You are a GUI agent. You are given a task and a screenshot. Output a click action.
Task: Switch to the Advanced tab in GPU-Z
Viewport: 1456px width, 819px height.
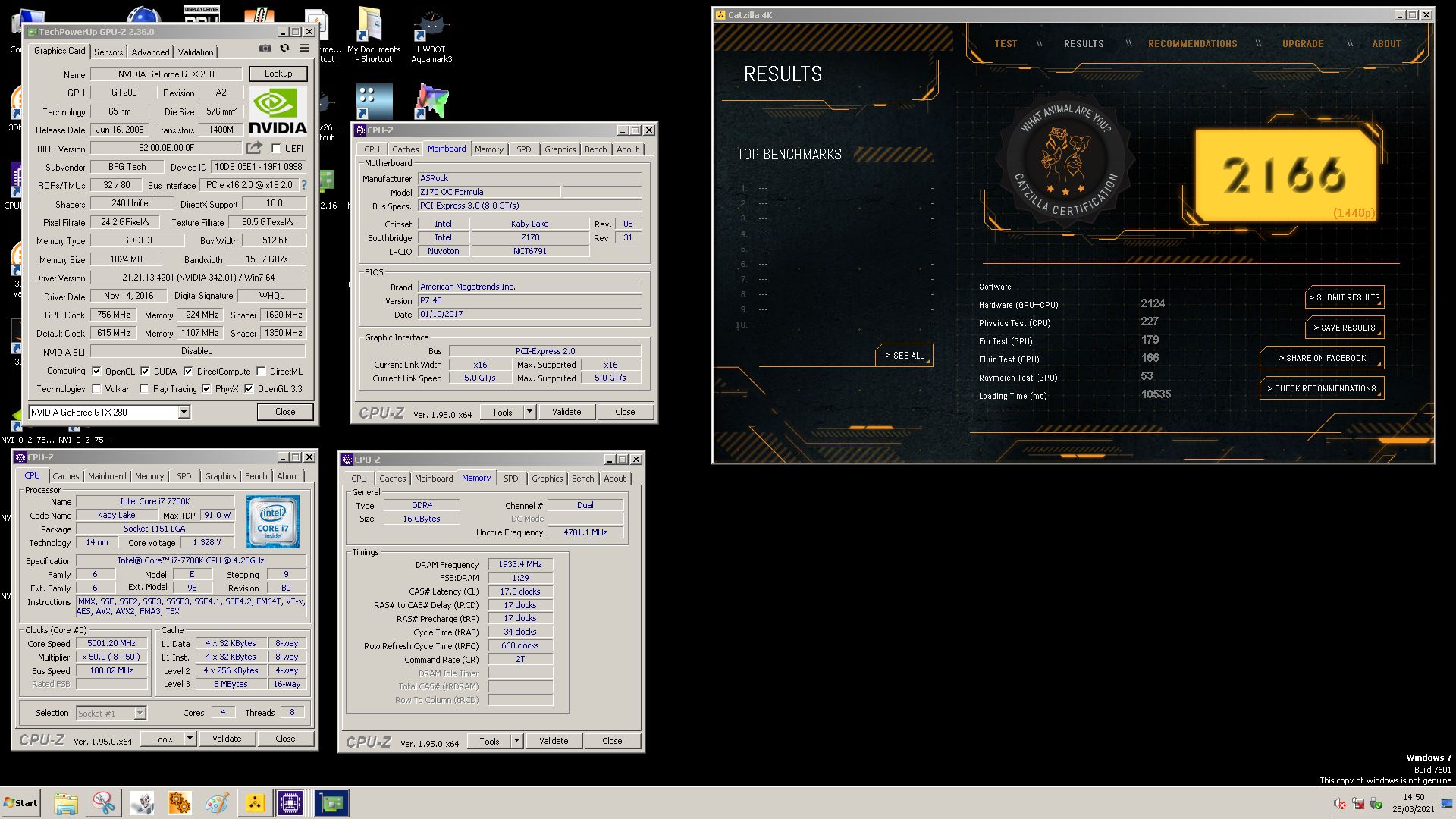150,52
